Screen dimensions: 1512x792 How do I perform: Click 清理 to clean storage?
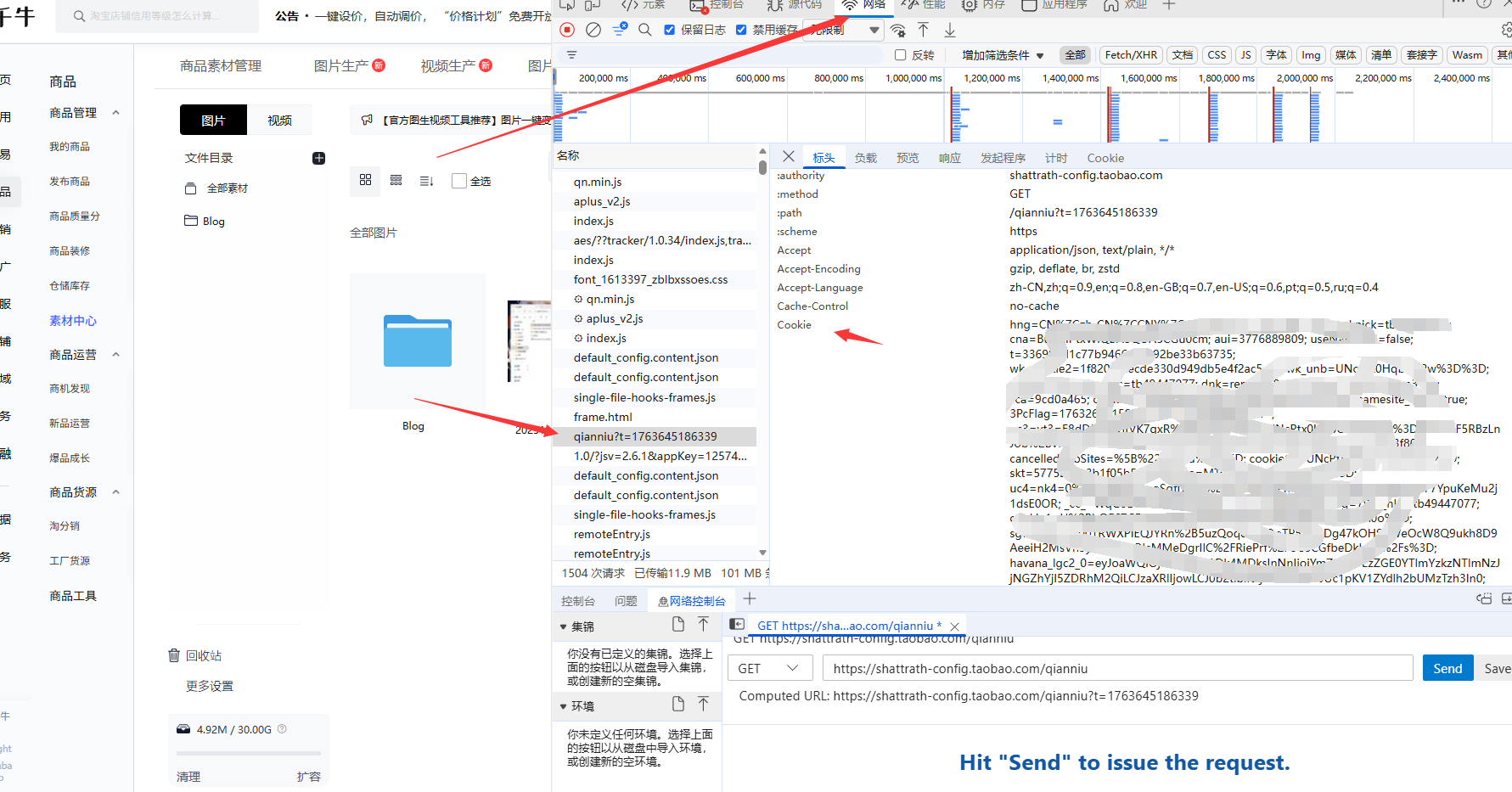coord(188,777)
